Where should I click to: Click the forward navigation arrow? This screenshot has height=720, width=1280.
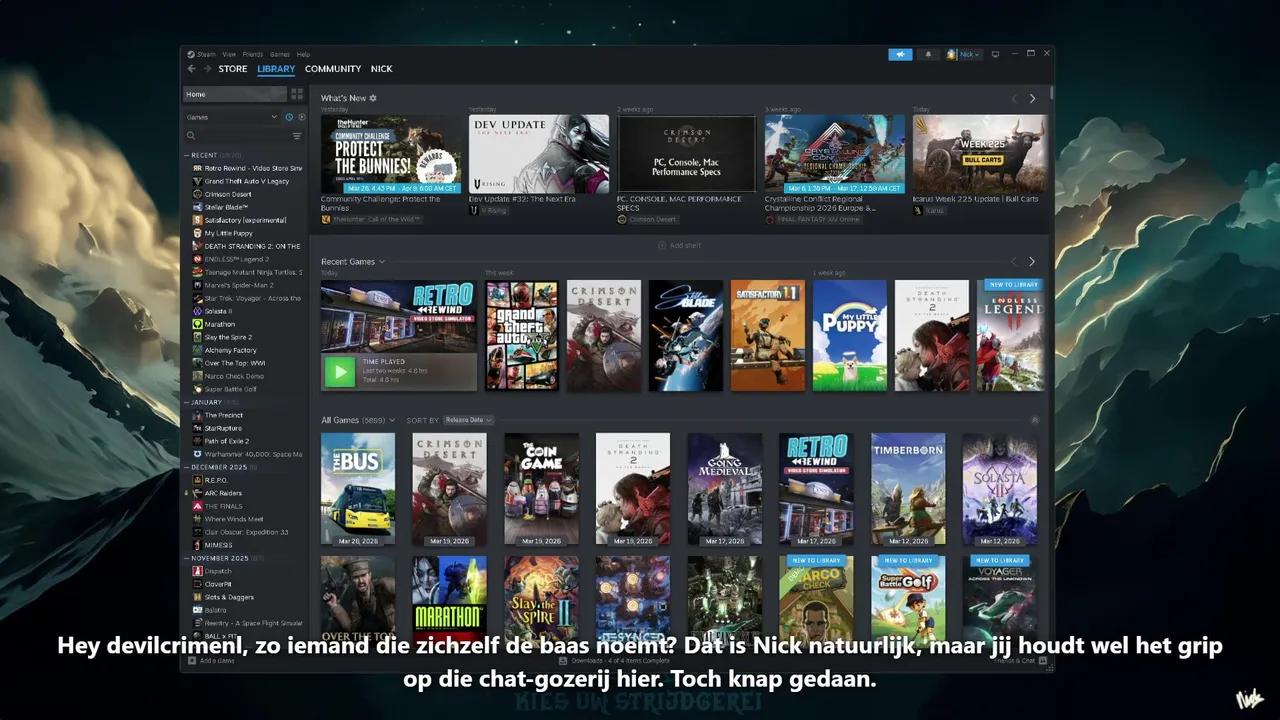(x=207, y=69)
